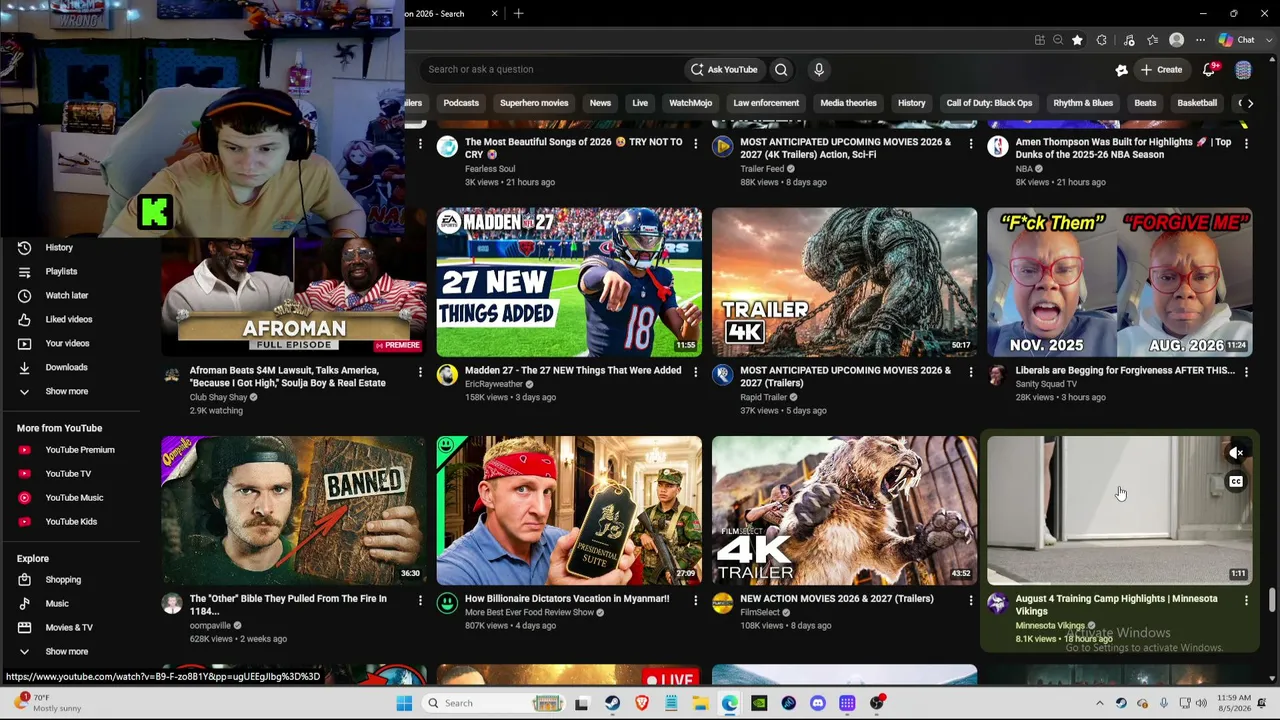Select the Podcasts category chip

(461, 103)
